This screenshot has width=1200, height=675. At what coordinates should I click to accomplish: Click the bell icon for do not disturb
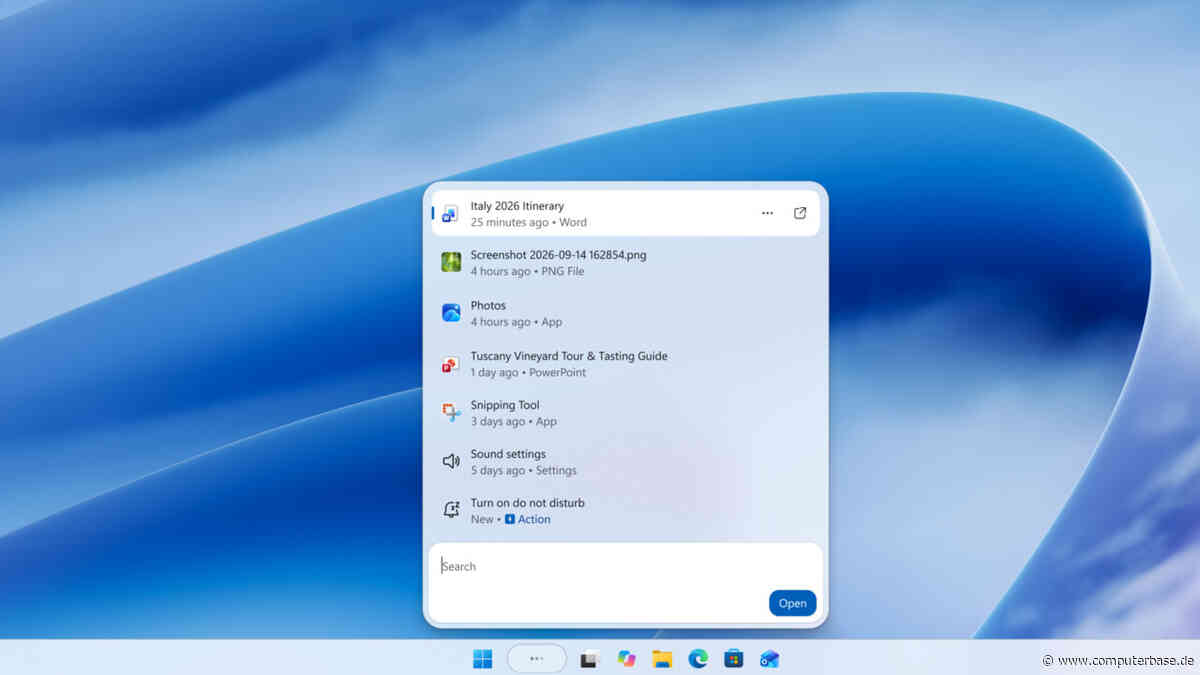(451, 510)
